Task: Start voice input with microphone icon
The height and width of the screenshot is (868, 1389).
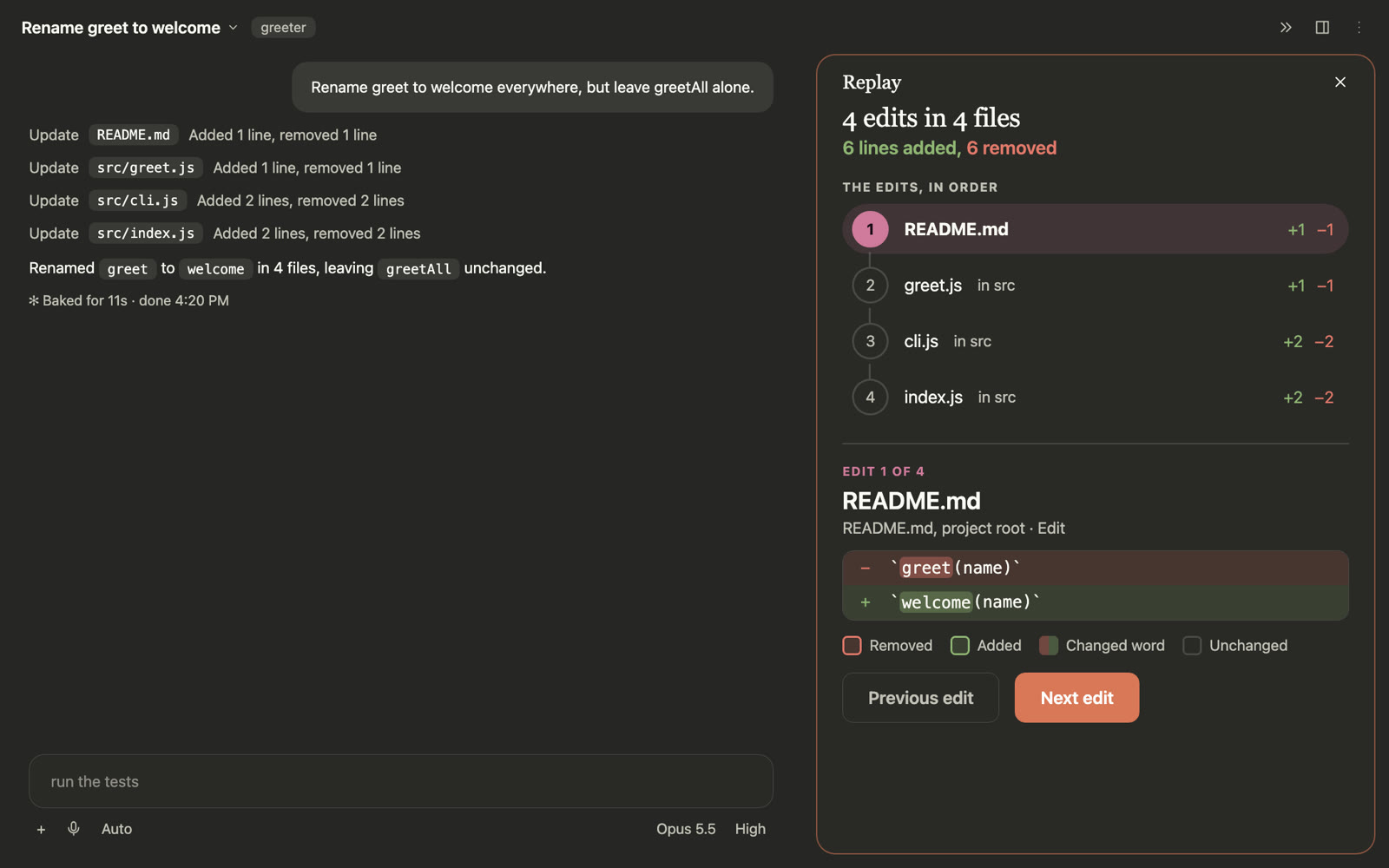Action: 74,829
